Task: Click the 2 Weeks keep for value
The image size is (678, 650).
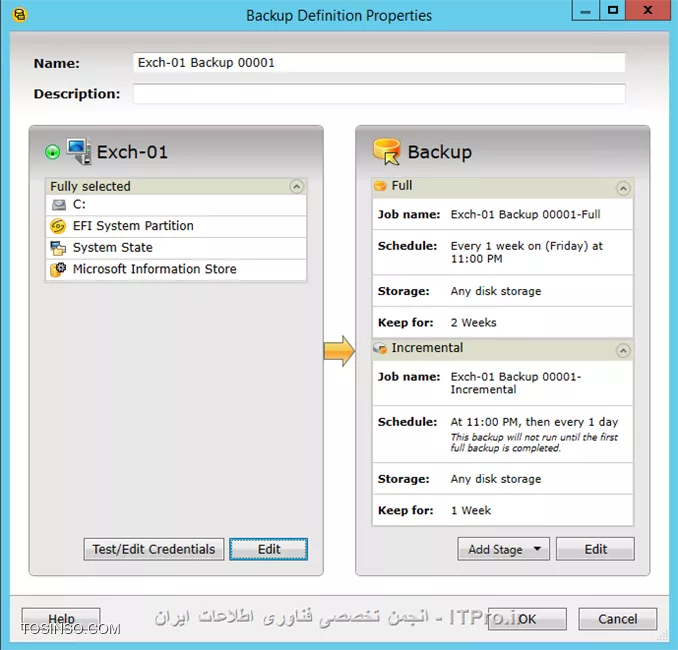Action: click(473, 323)
